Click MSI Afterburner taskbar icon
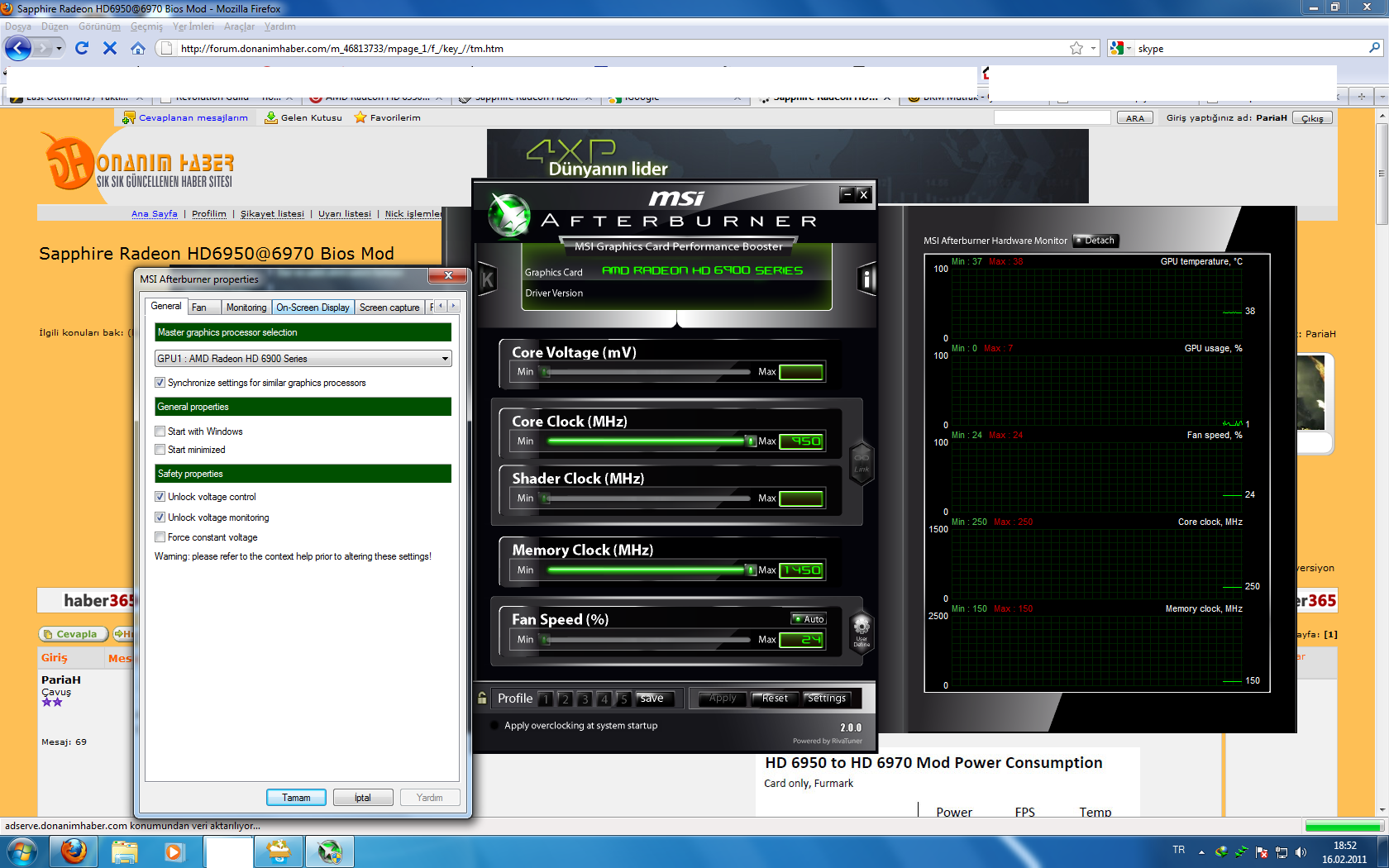 point(330,851)
